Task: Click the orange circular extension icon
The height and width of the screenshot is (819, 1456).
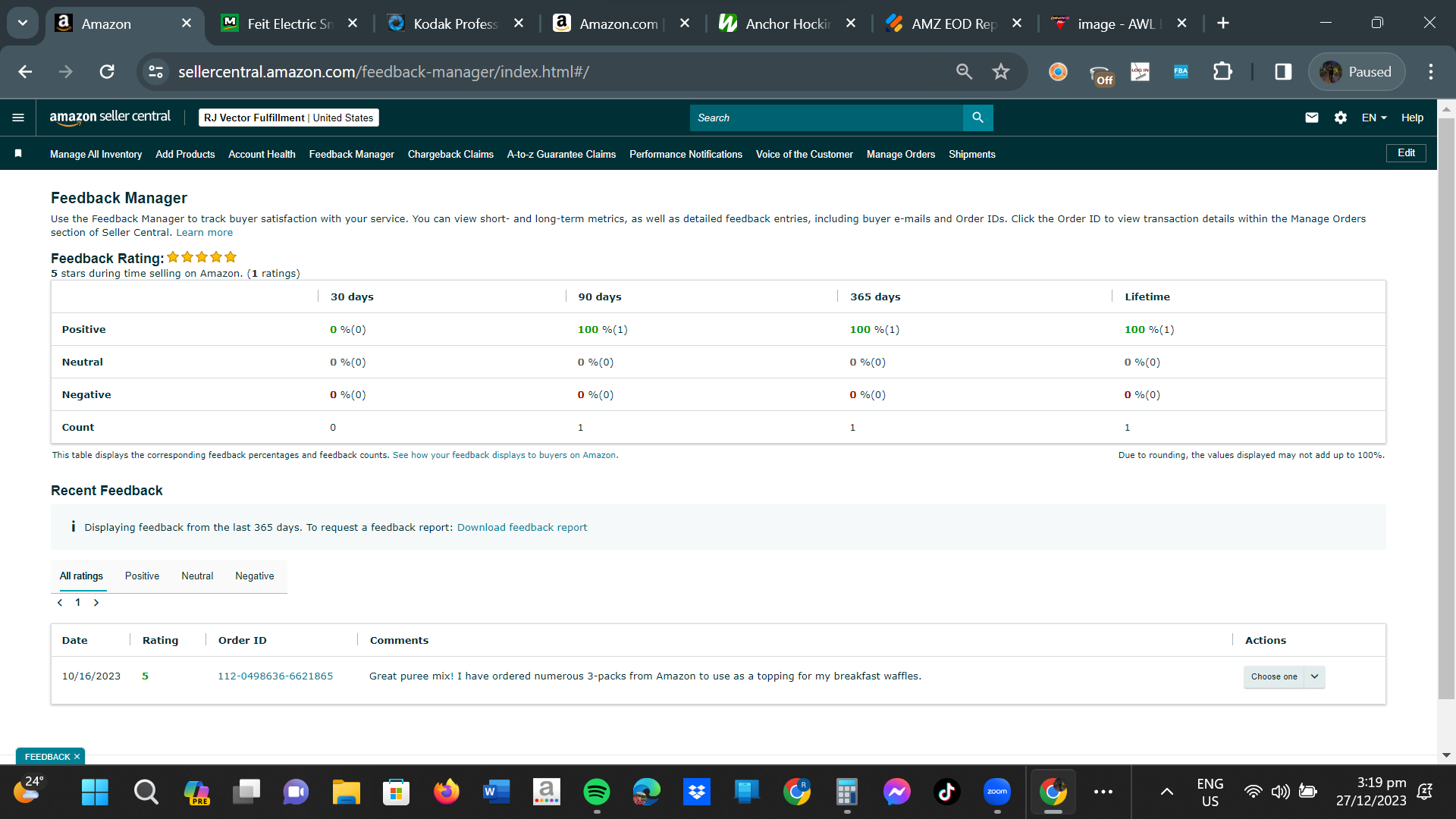Action: 1058,71
